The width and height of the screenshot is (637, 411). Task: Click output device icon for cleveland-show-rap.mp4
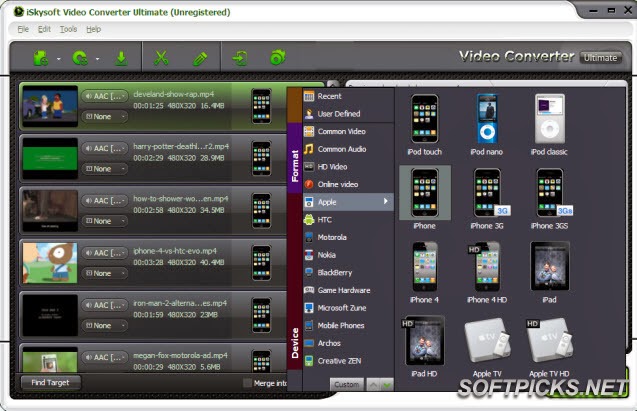261,106
